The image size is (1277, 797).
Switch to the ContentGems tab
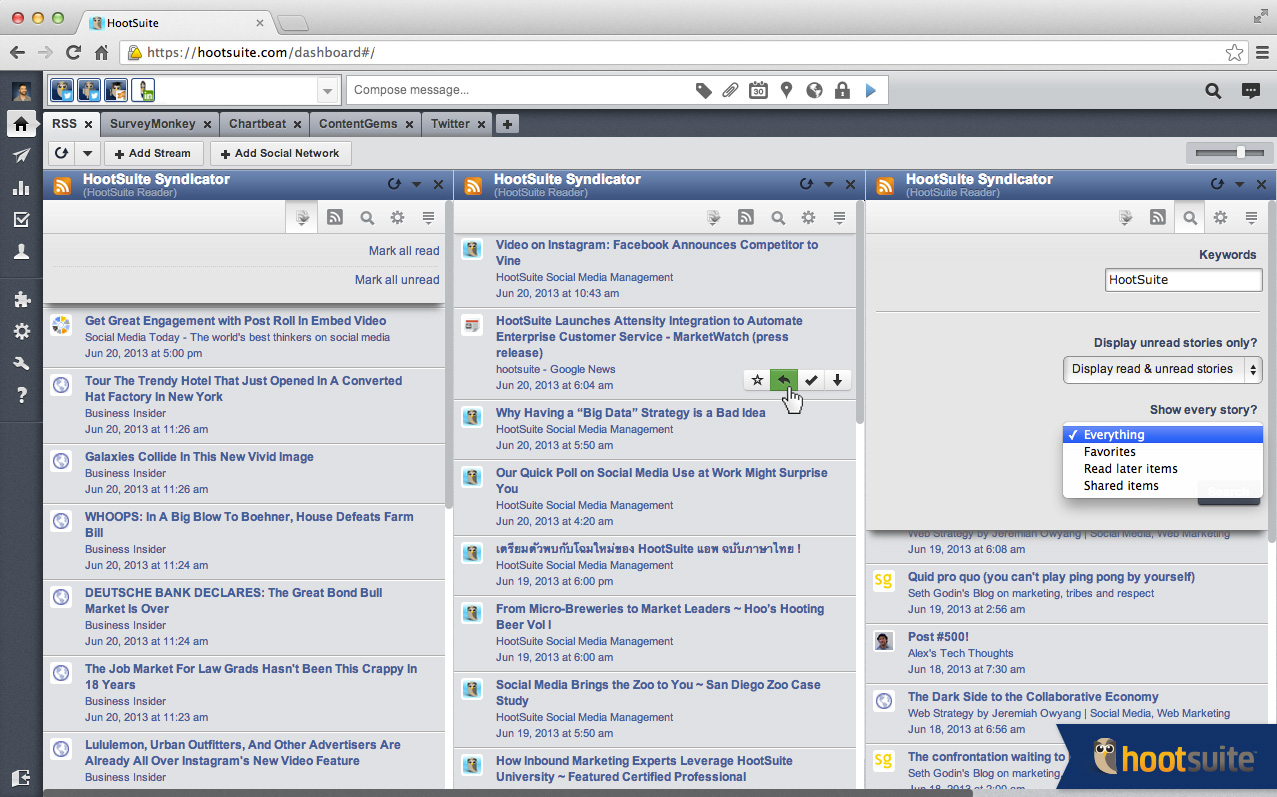click(358, 124)
